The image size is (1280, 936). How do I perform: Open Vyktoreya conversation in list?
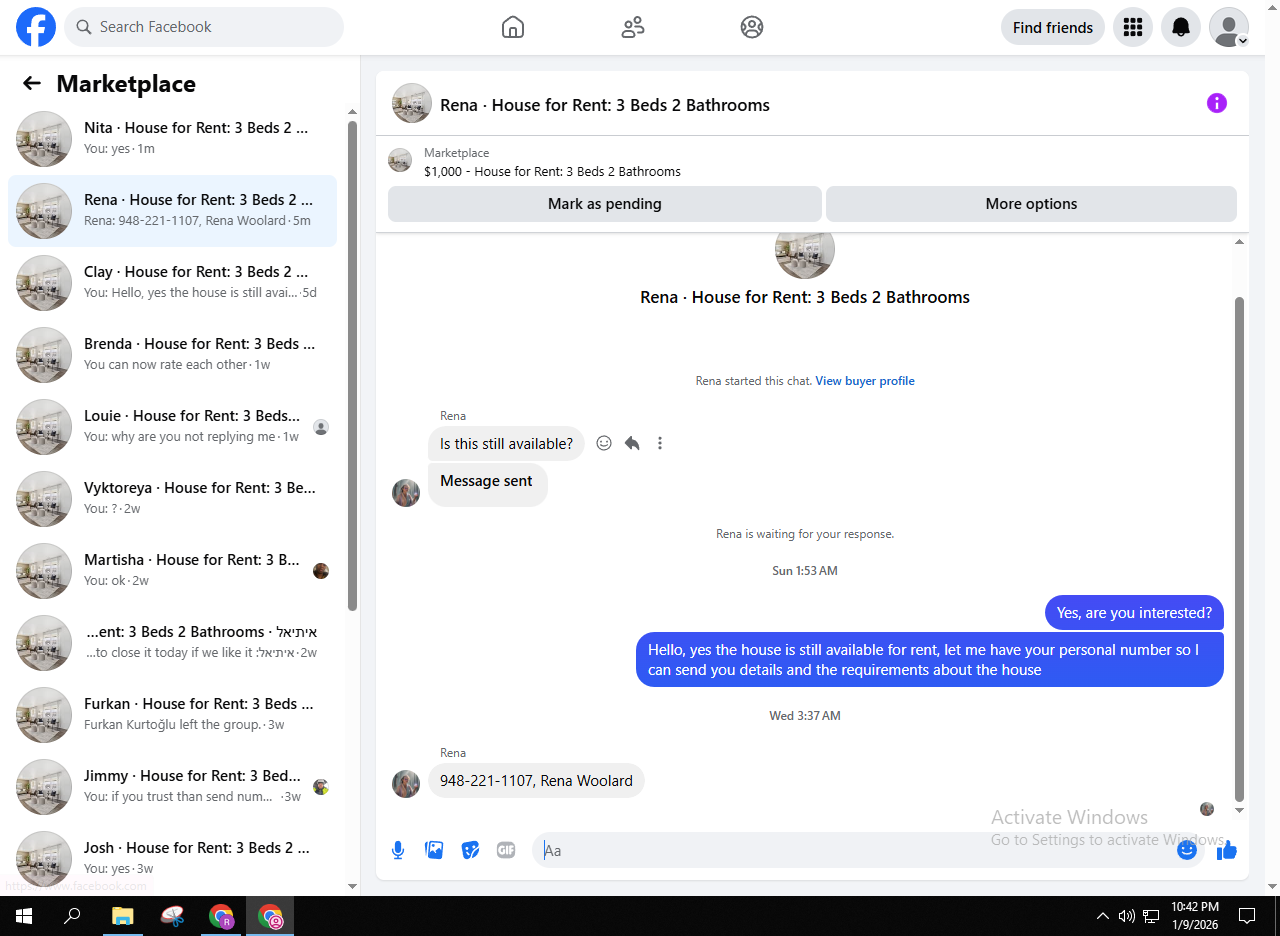coord(172,499)
